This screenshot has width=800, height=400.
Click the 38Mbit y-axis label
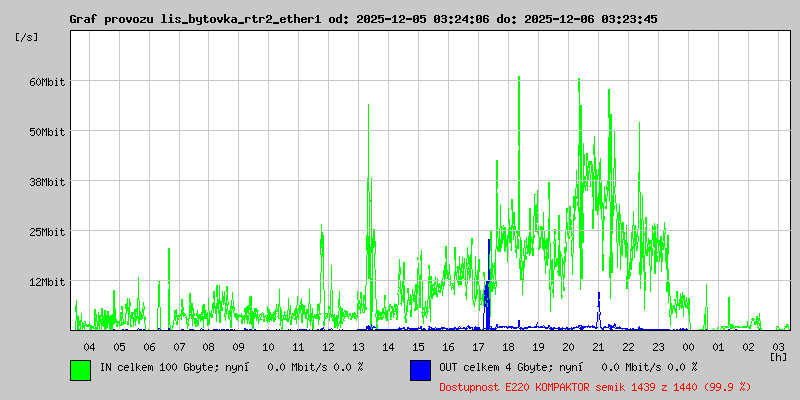tap(47, 182)
